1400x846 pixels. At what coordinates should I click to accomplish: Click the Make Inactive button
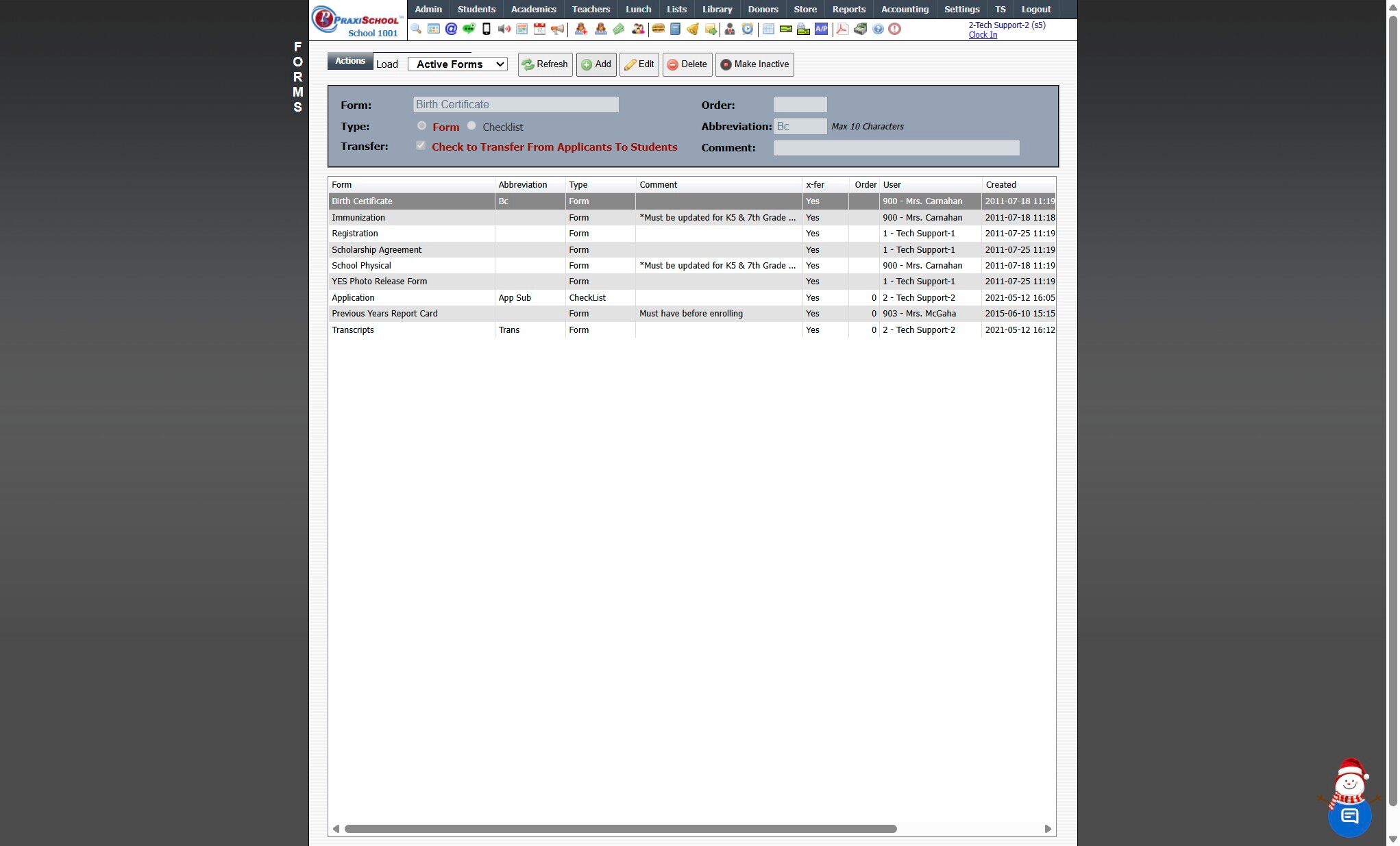754,64
